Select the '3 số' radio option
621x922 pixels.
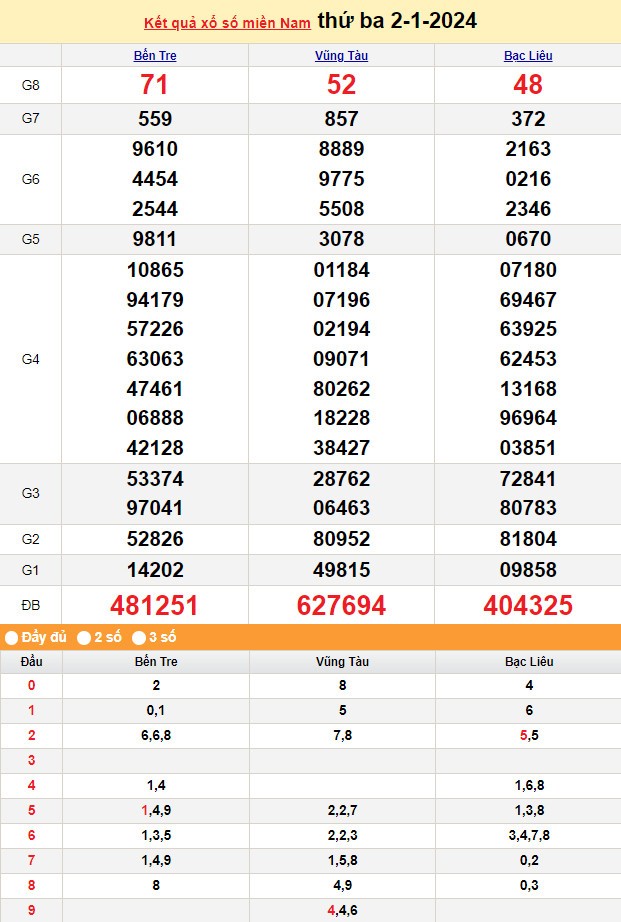[x=139, y=637]
